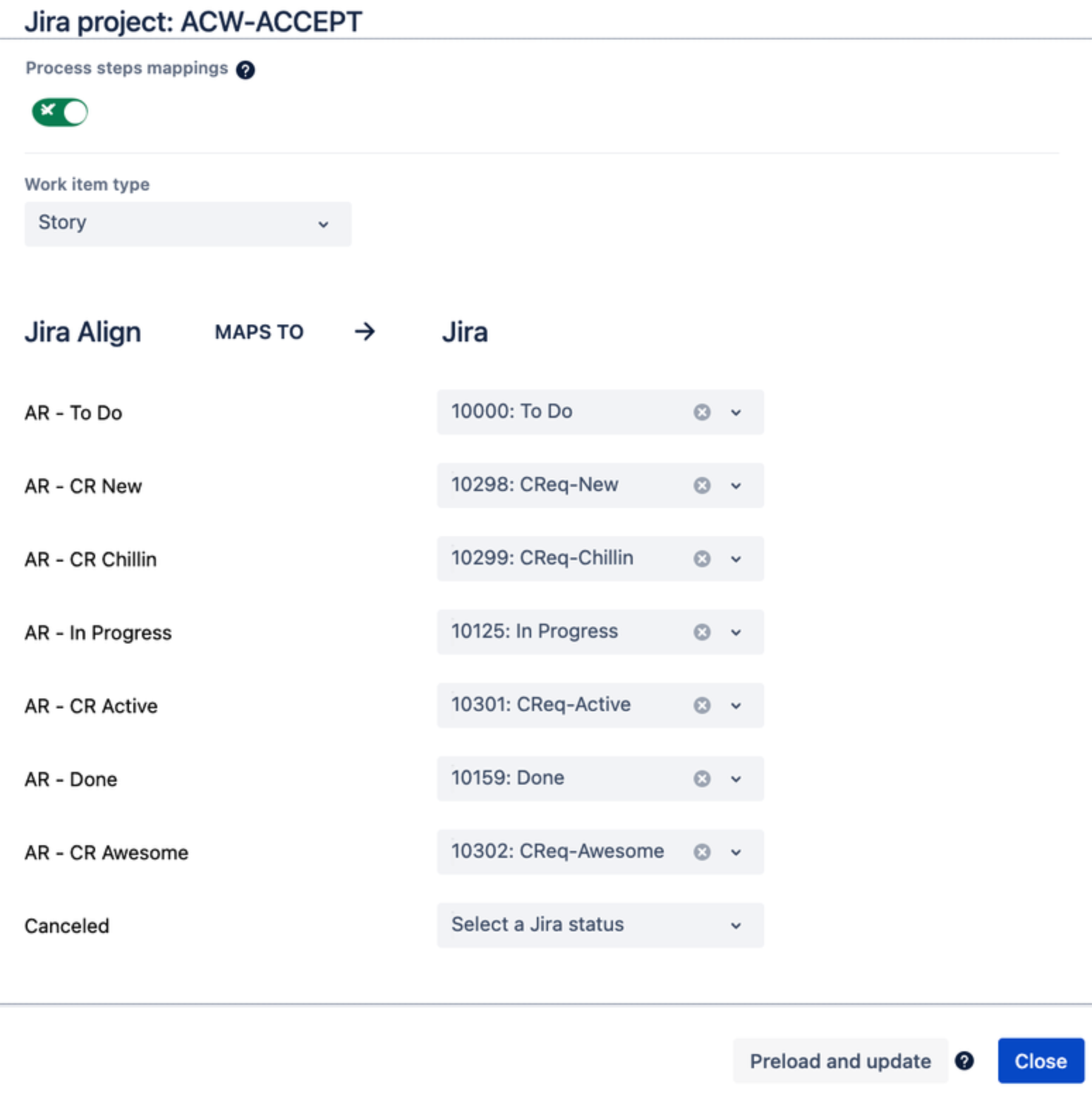Clear the 10159: Done mapping
This screenshot has width=1092, height=1095.
click(702, 779)
